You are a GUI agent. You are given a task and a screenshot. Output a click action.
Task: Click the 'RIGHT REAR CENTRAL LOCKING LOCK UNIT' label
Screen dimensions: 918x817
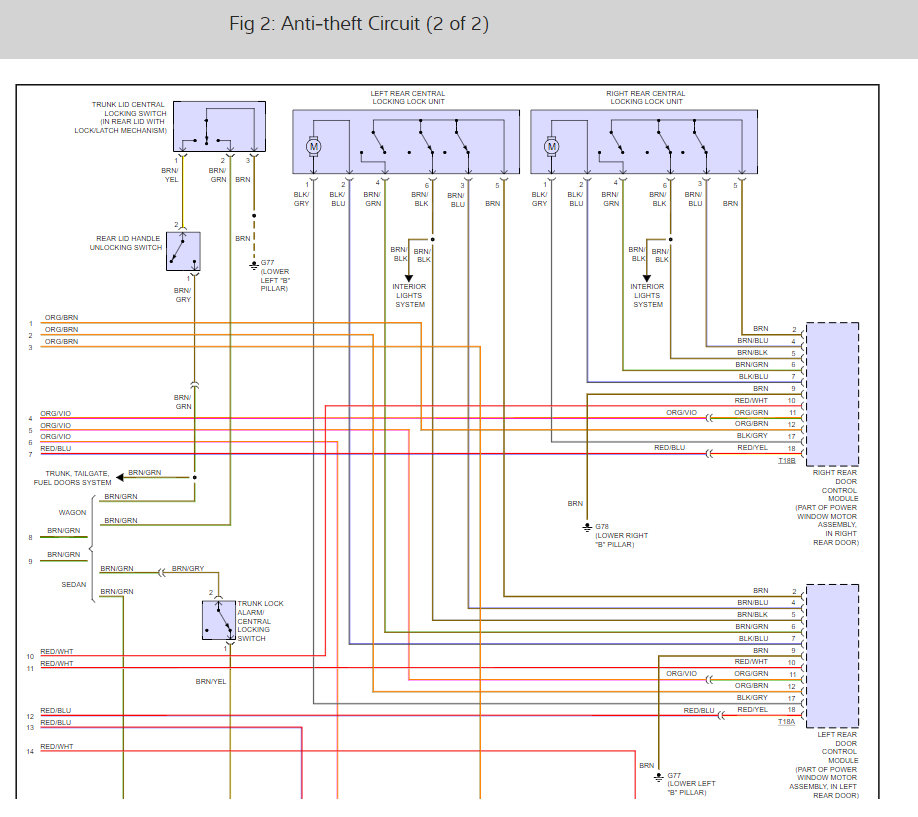[x=646, y=97]
